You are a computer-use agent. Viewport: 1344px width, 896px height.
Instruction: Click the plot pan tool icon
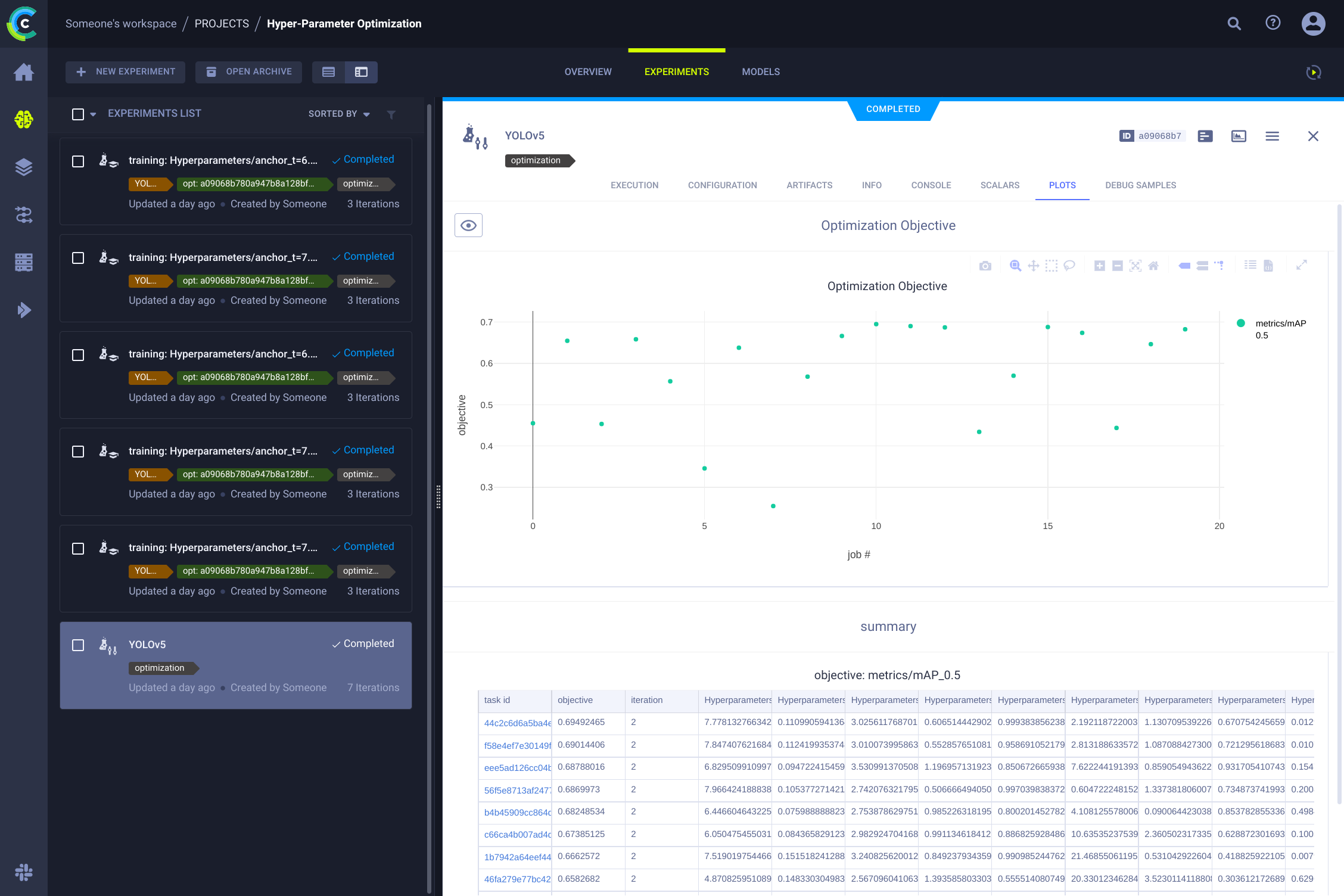pyautogui.click(x=1034, y=266)
